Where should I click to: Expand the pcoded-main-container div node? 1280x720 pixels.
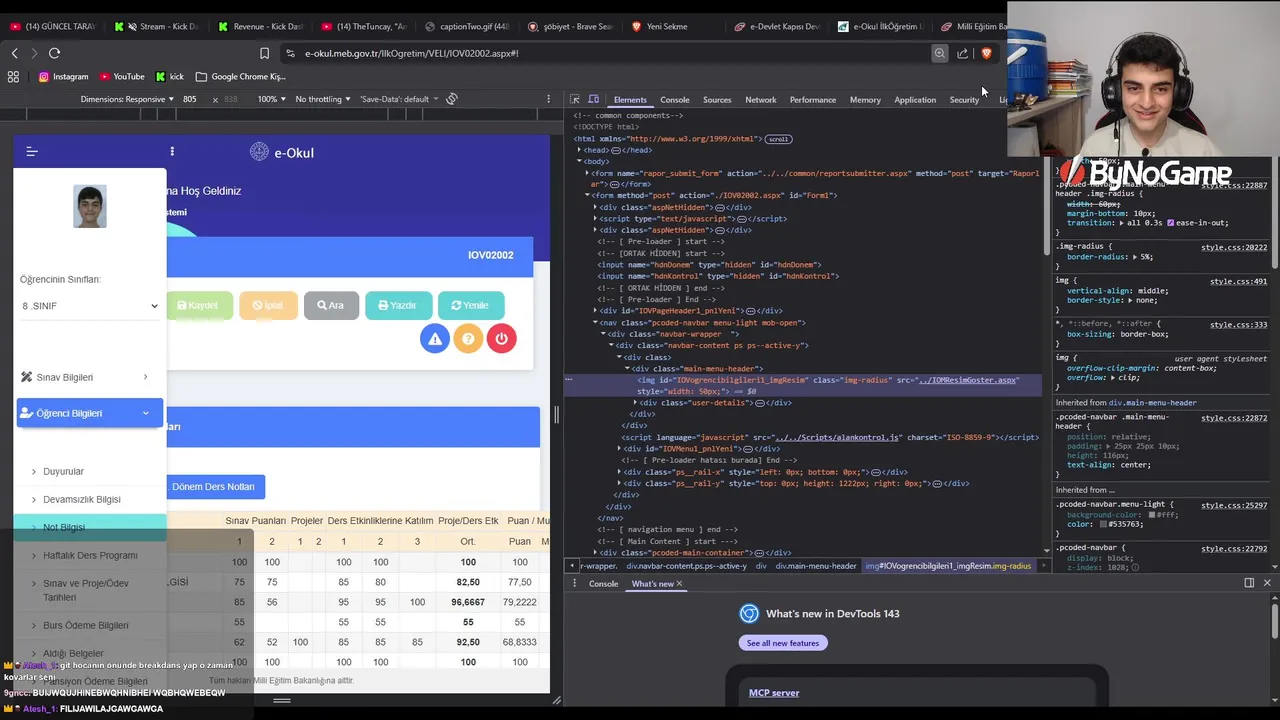[x=595, y=553]
